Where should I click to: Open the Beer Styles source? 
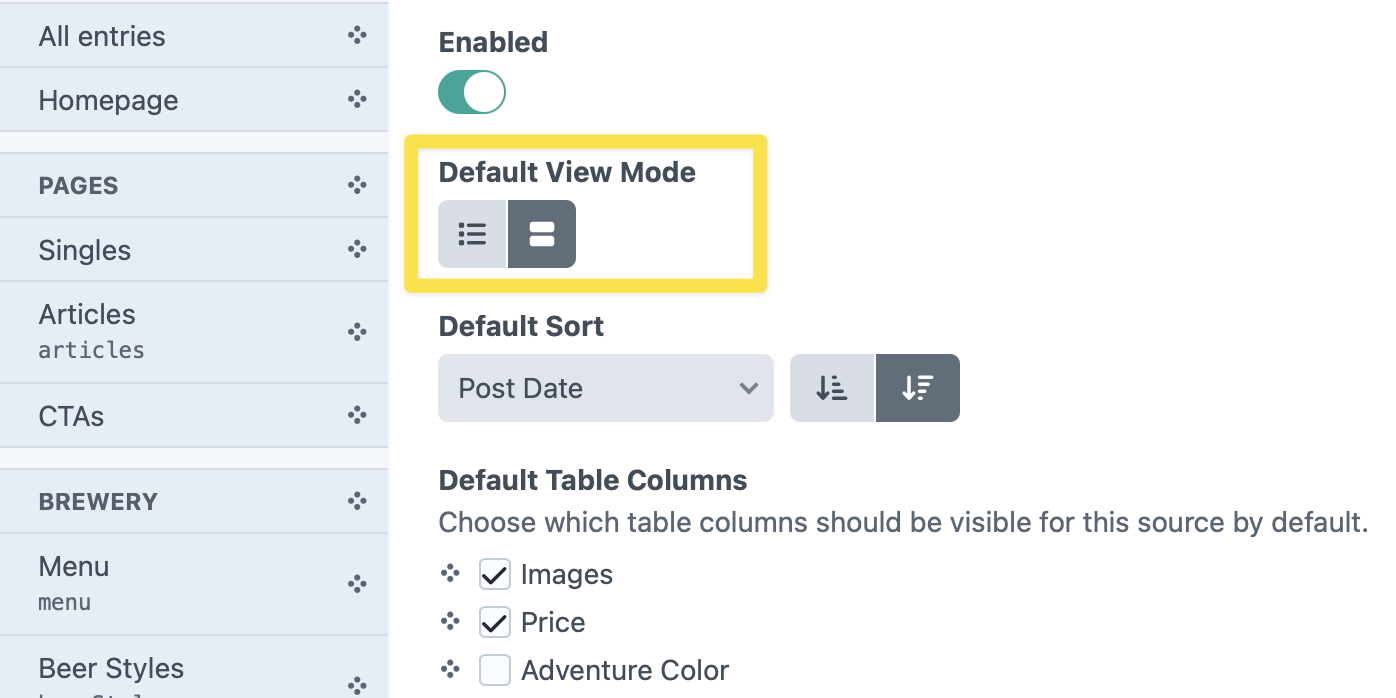(194, 668)
